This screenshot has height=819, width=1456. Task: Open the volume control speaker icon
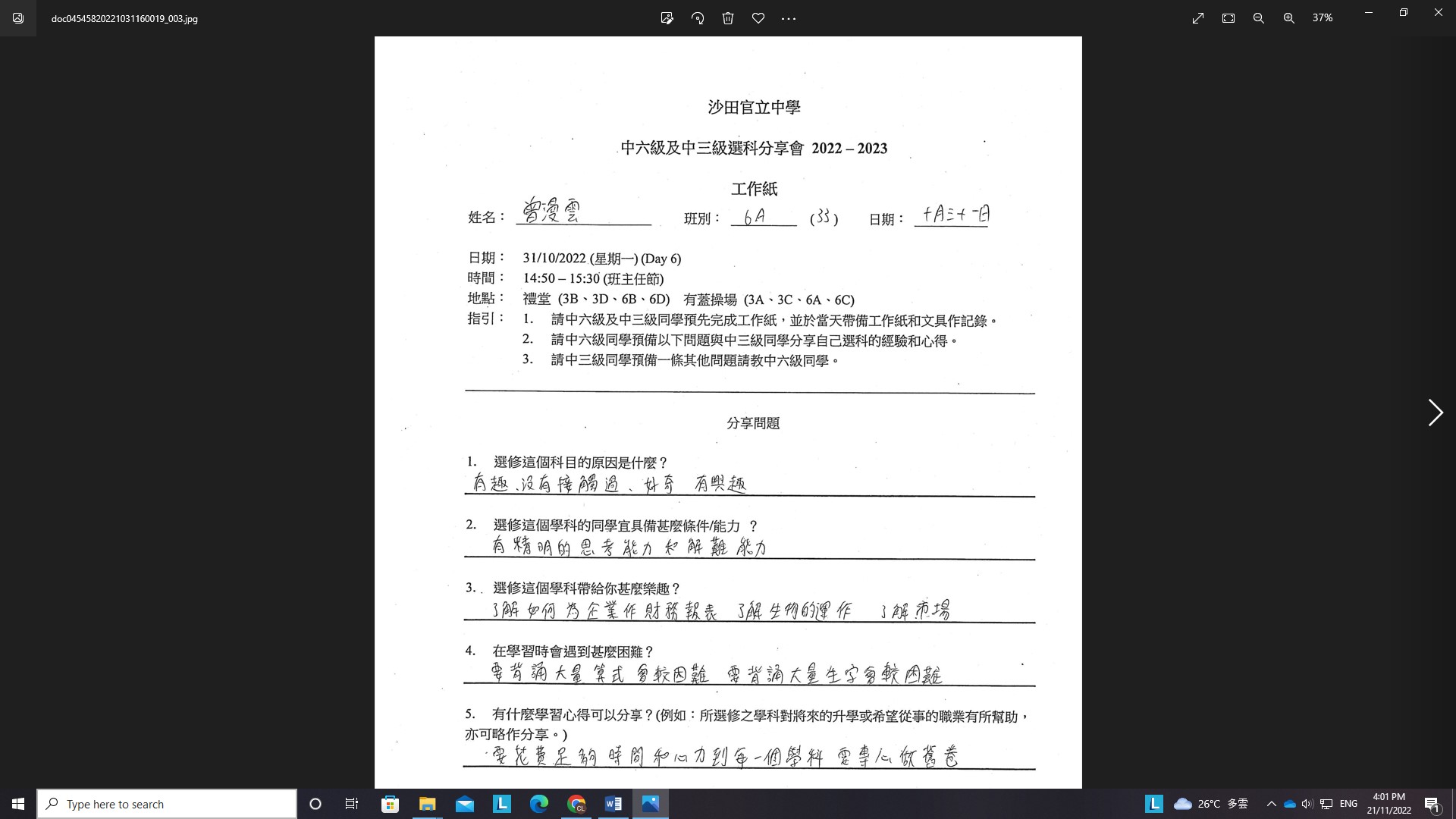point(1307,804)
